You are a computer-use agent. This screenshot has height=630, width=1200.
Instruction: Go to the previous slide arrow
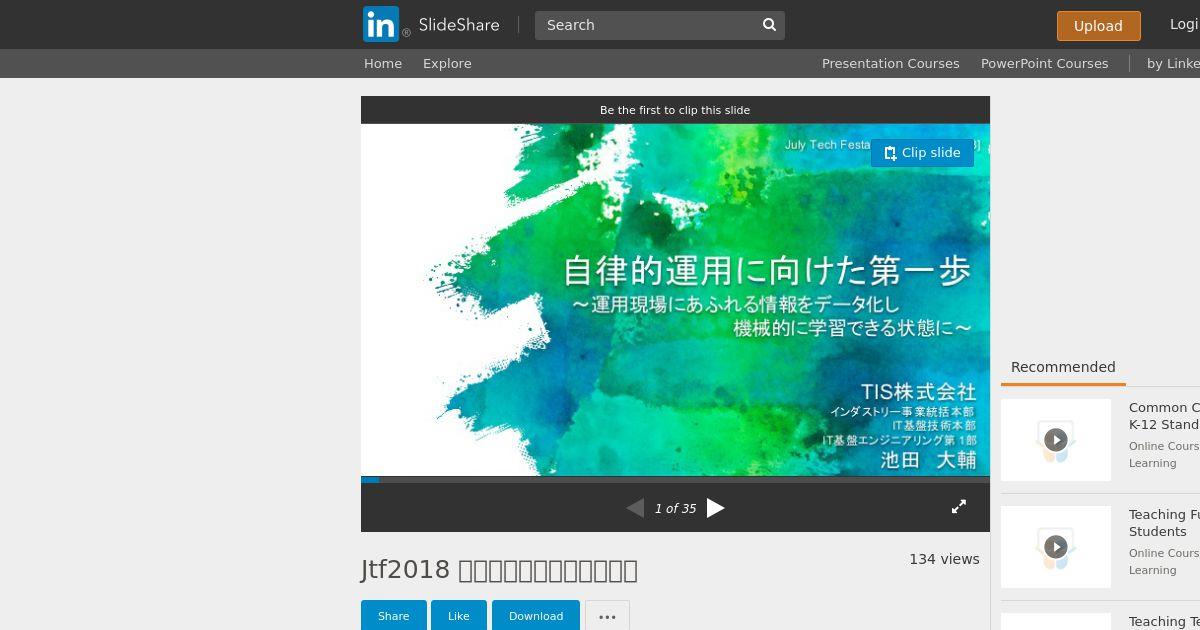pos(635,508)
